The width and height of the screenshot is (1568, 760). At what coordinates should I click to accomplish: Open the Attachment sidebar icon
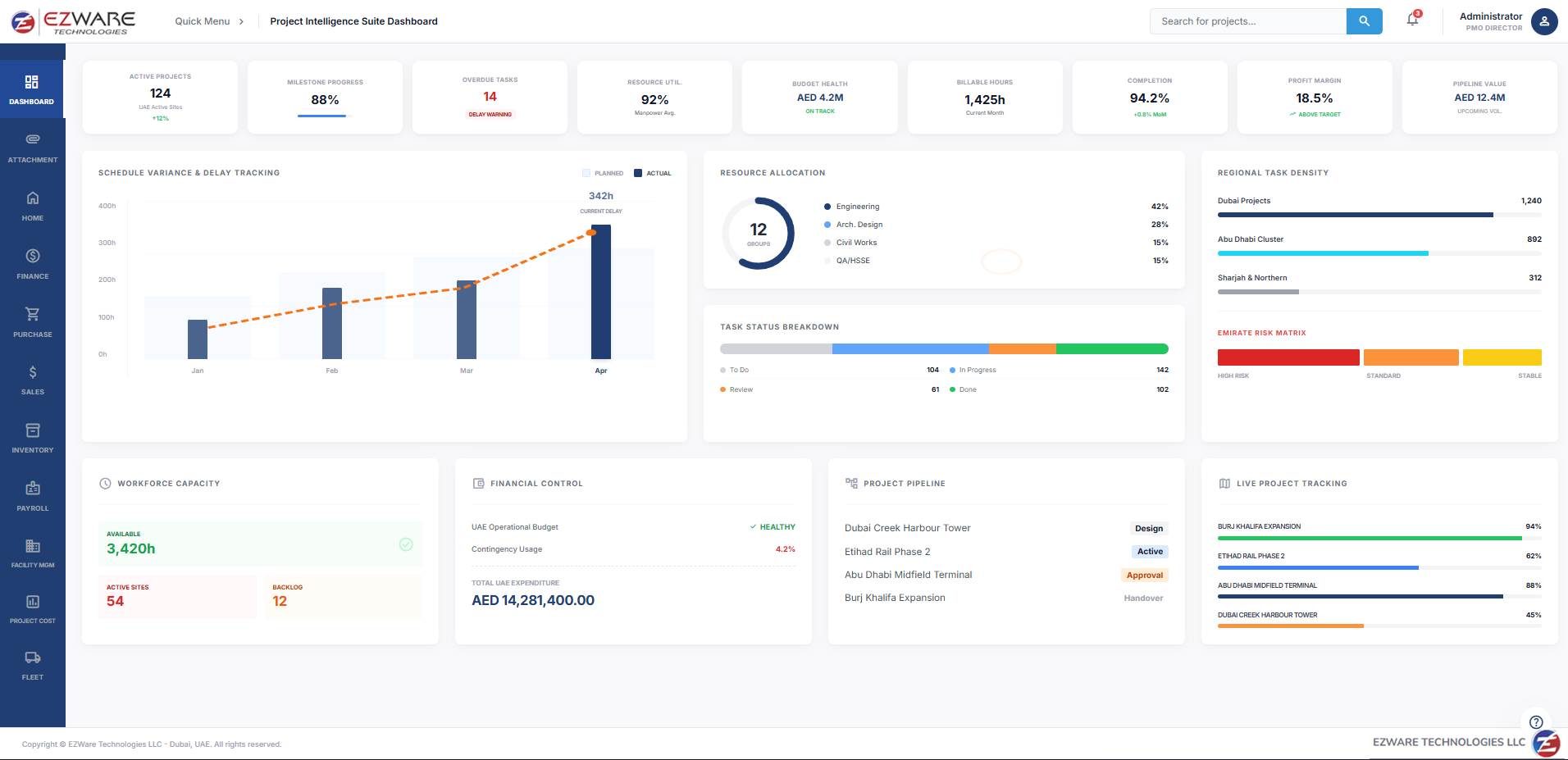point(33,139)
